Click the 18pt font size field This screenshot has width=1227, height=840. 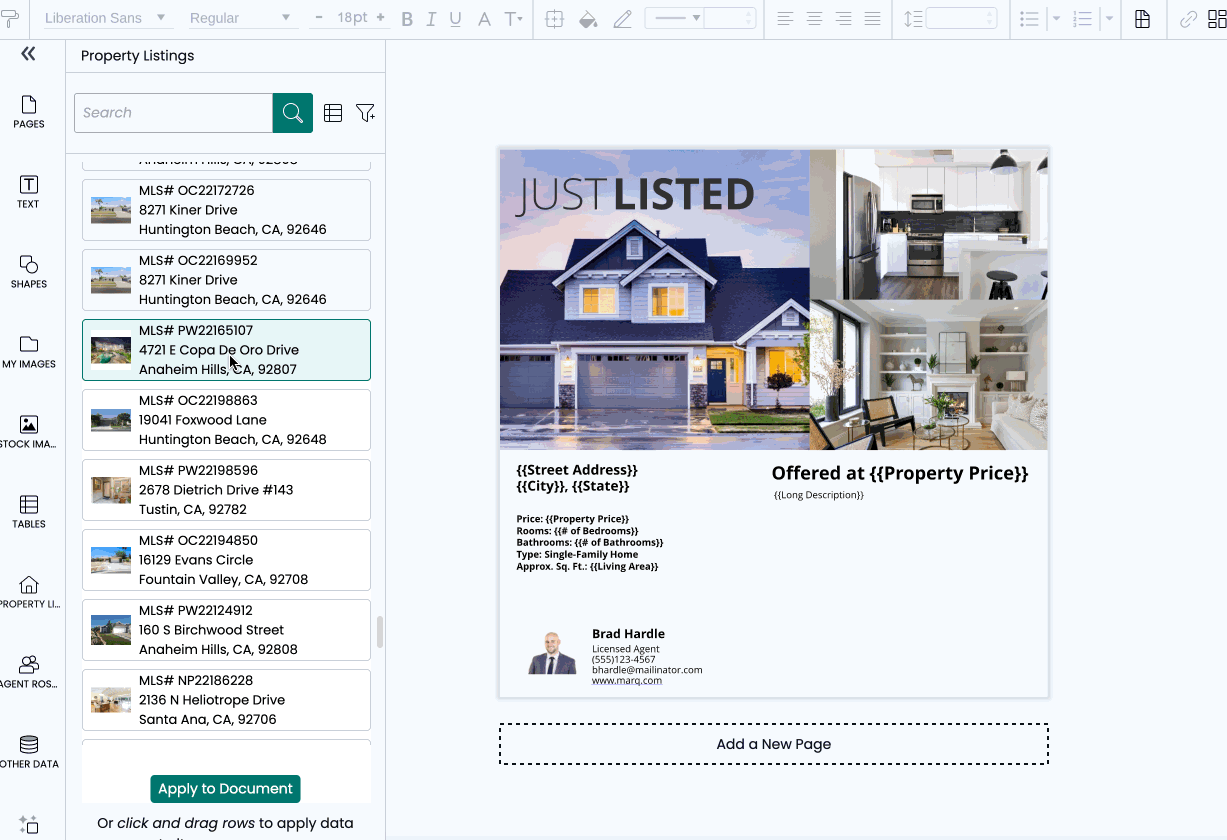click(x=352, y=18)
